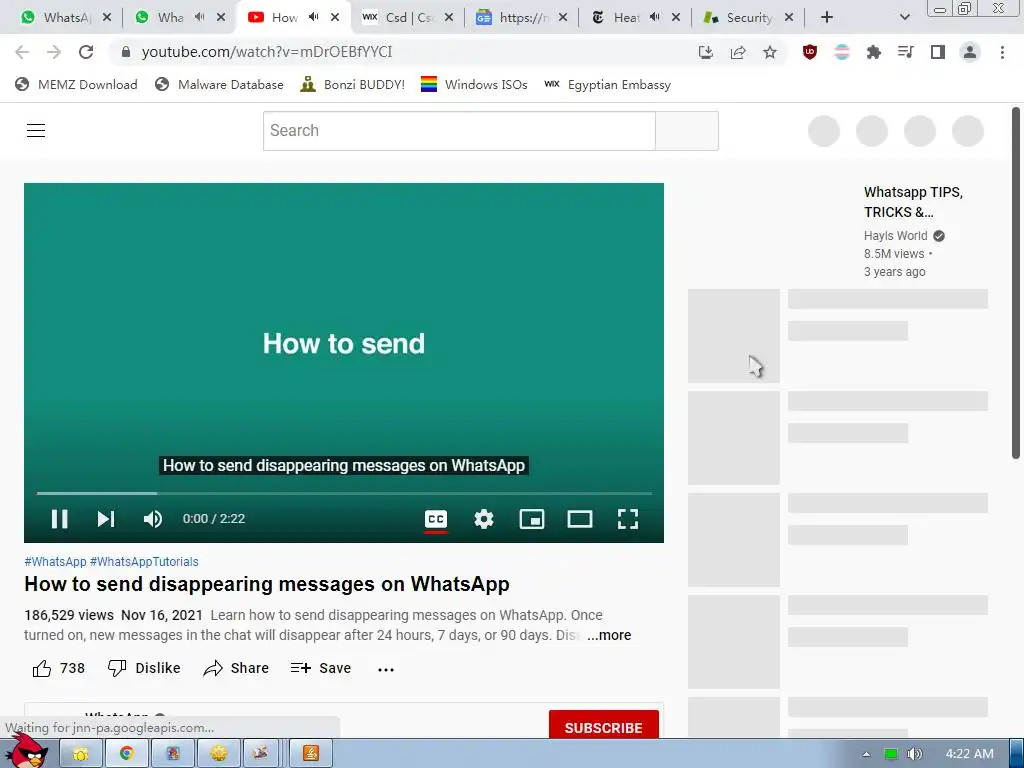
Task: Toggle closed captions CC button
Action: coord(436,519)
